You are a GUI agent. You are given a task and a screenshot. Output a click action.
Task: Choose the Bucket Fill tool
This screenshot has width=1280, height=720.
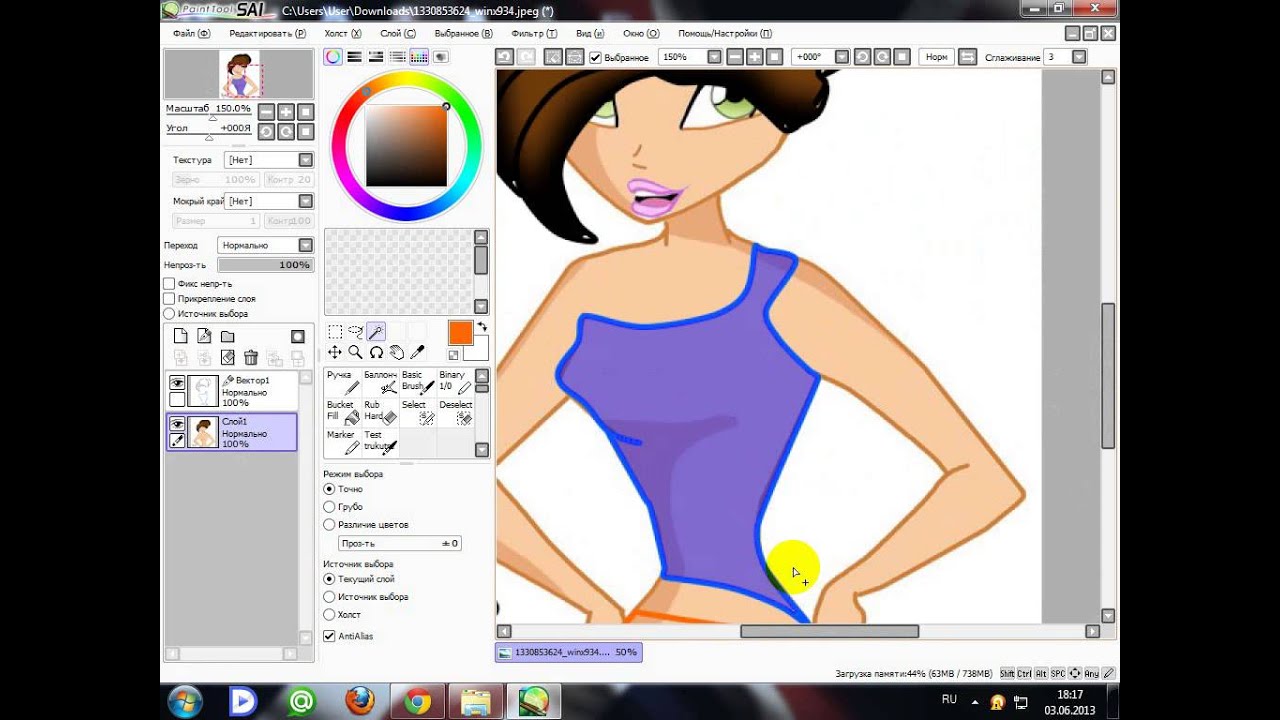(x=343, y=412)
